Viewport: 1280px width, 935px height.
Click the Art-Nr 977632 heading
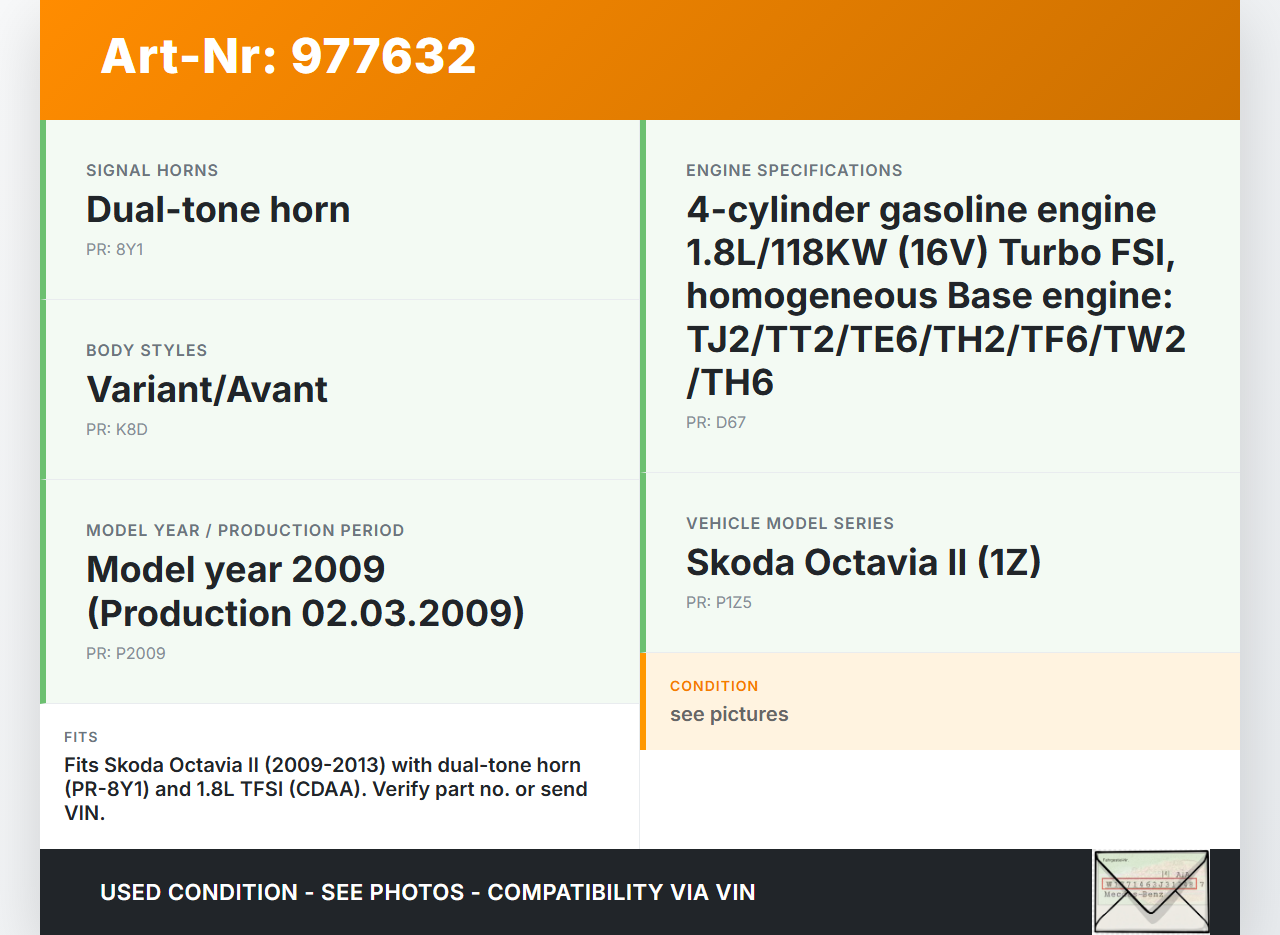click(288, 56)
